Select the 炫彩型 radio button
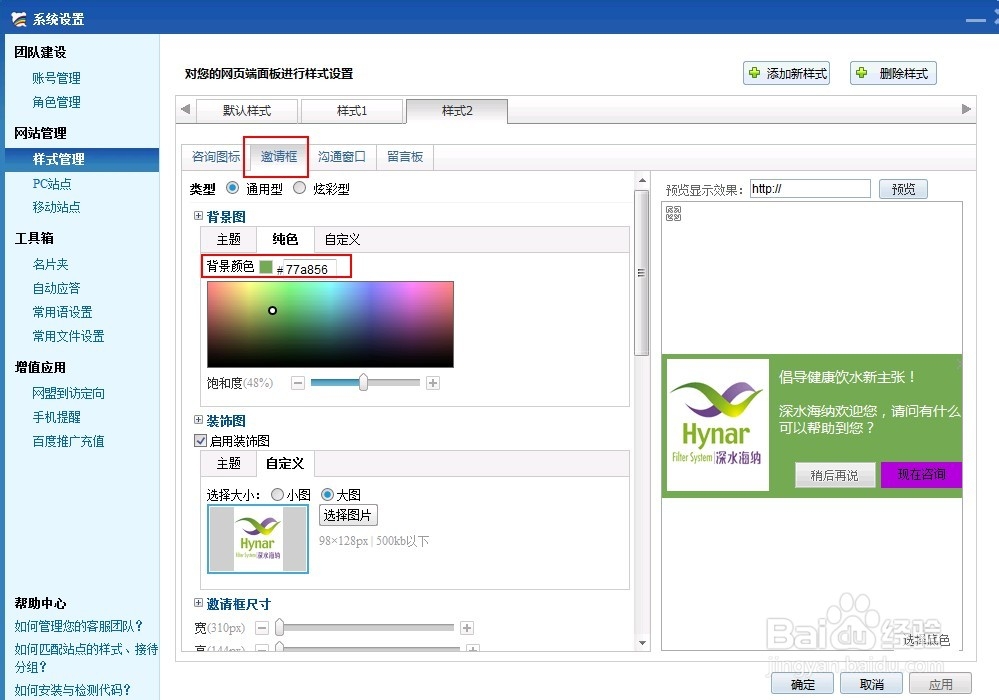This screenshot has width=999, height=700. pyautogui.click(x=300, y=189)
